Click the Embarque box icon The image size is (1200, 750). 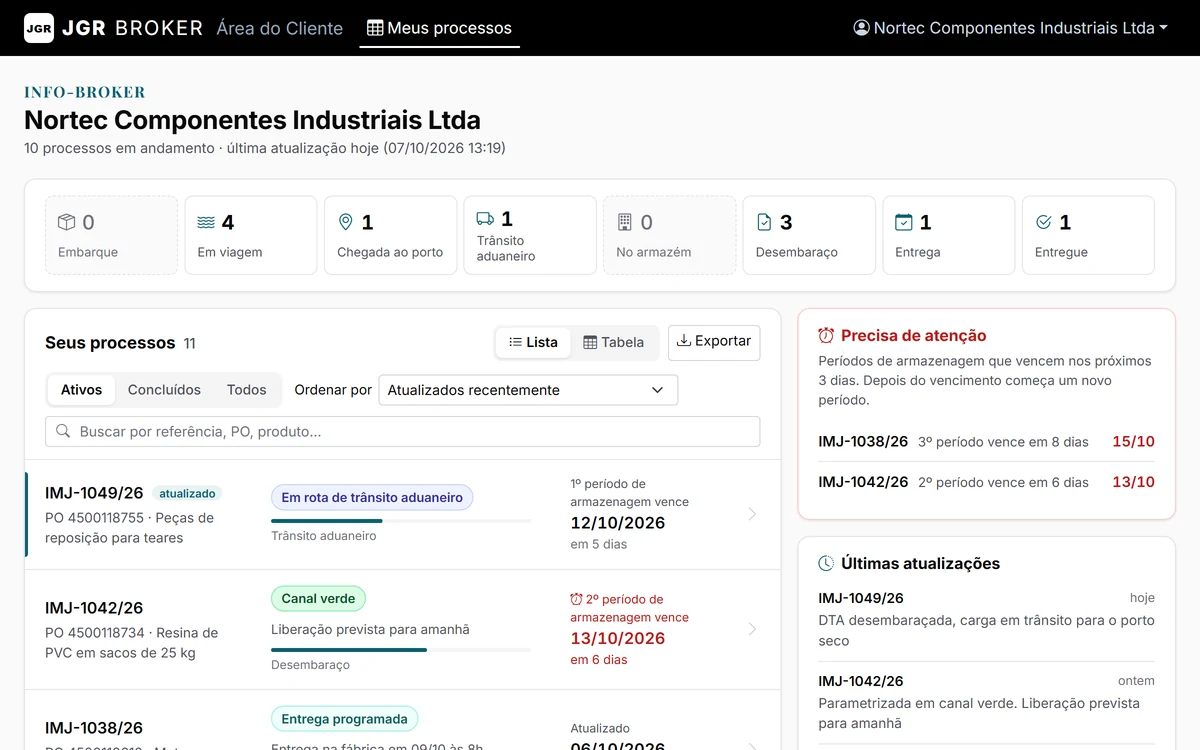pos(66,222)
